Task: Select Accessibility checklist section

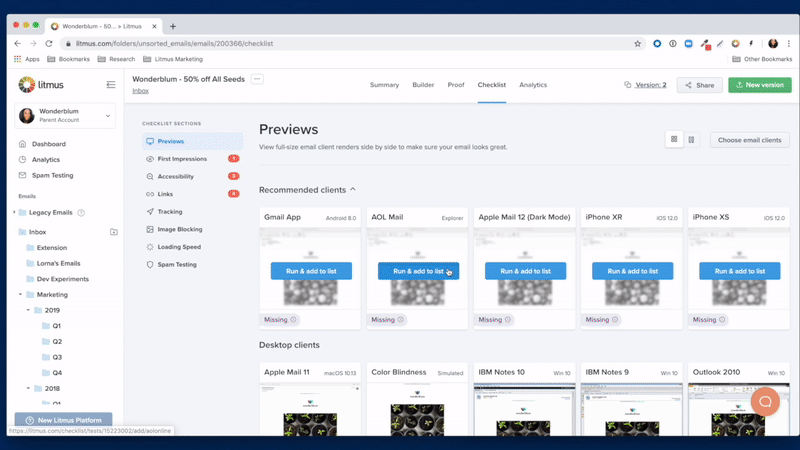Action: coord(192,177)
